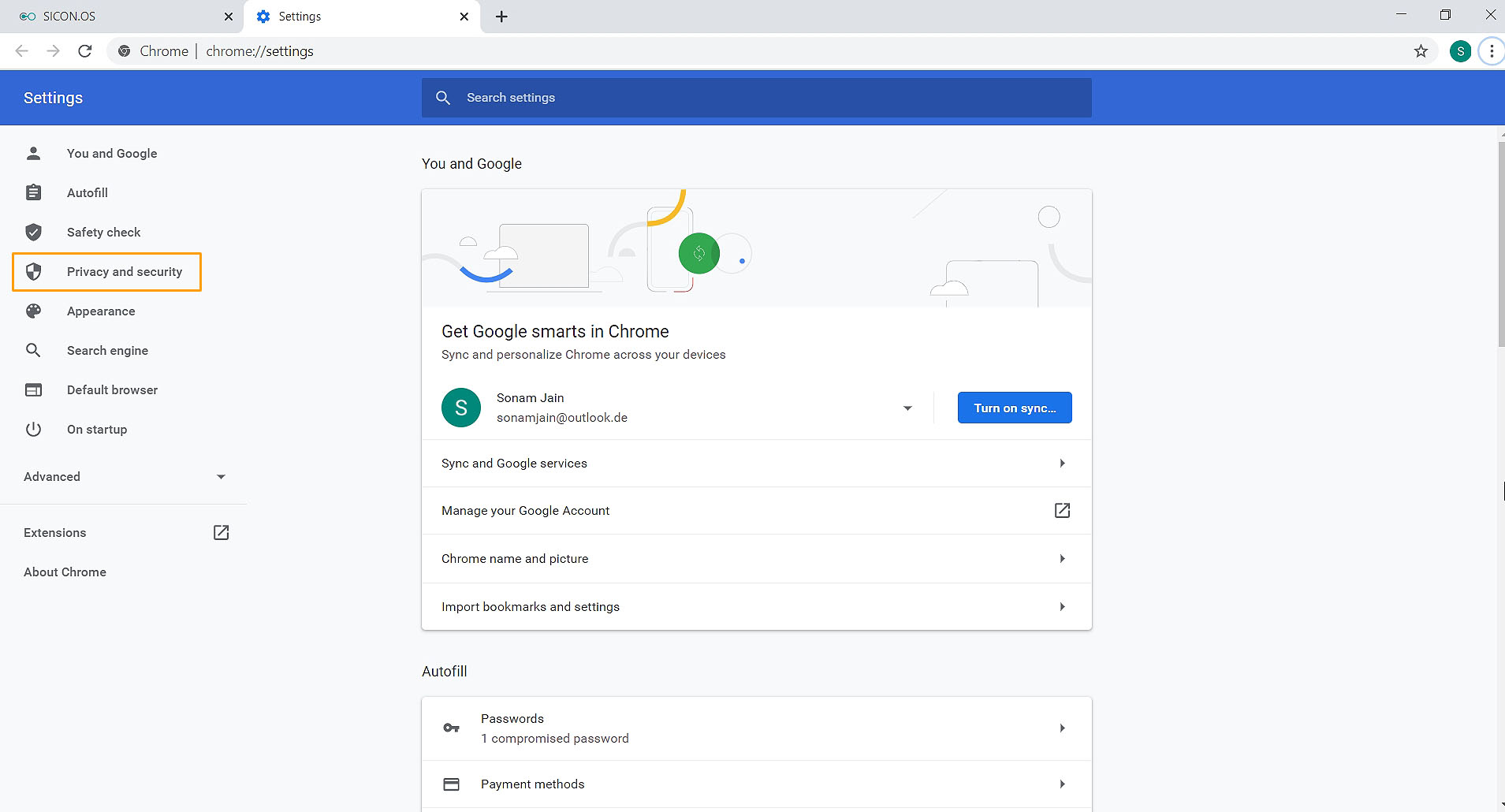Click the bookmark star icon
1505x812 pixels.
click(x=1421, y=51)
